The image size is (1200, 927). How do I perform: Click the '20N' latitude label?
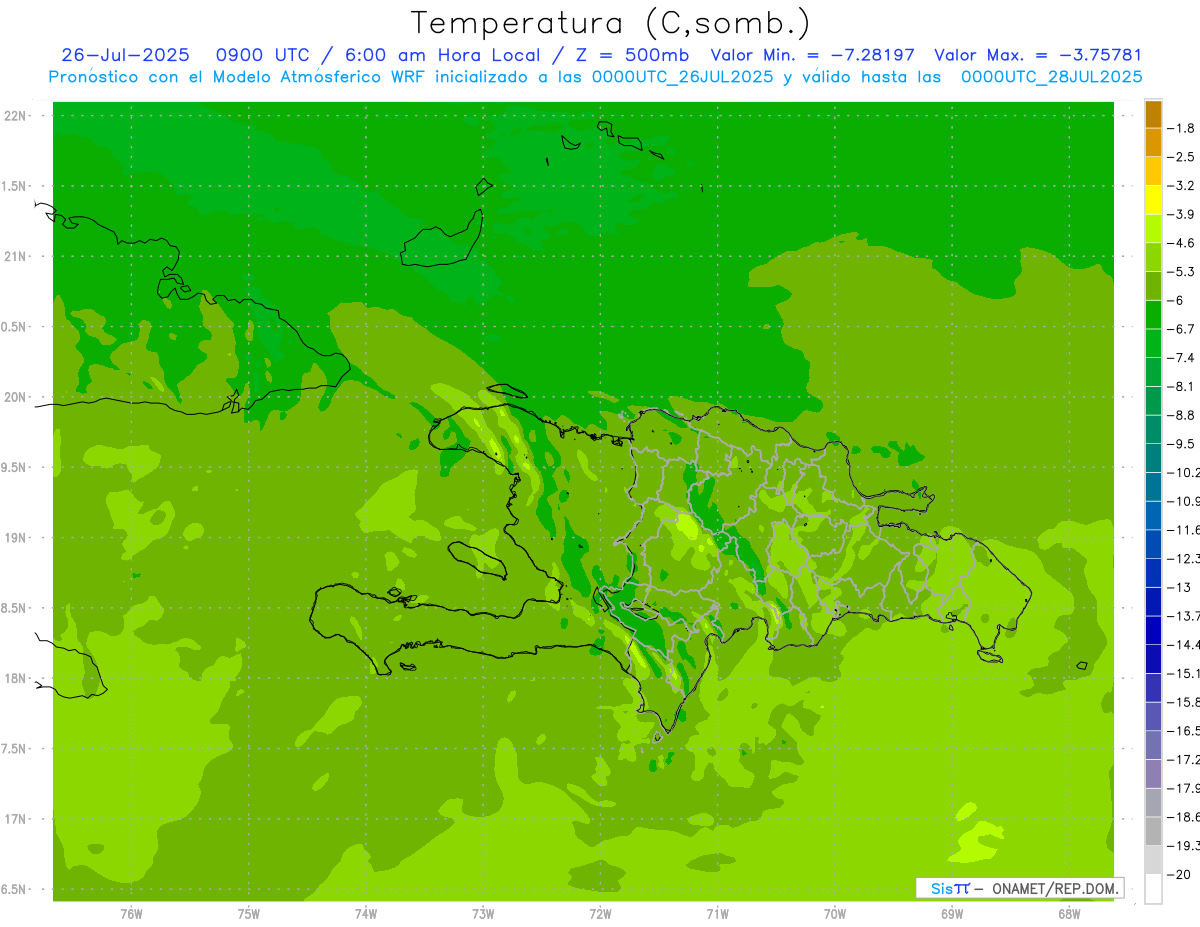tap(16, 398)
